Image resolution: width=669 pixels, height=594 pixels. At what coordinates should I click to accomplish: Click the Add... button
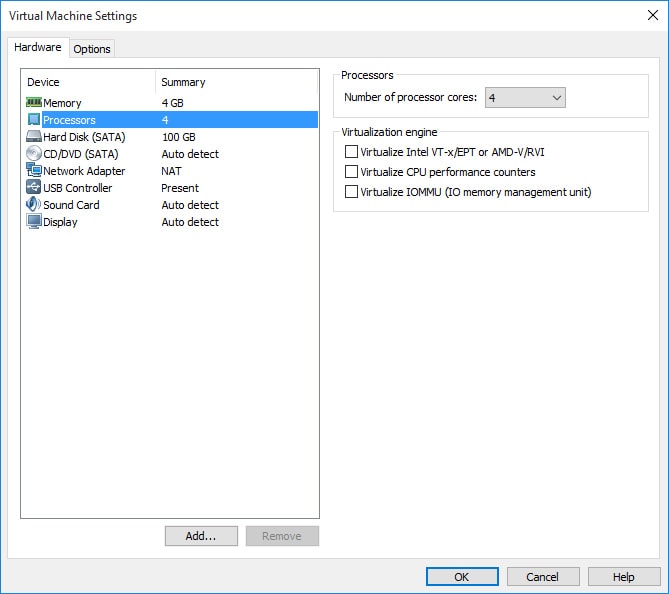coord(201,536)
